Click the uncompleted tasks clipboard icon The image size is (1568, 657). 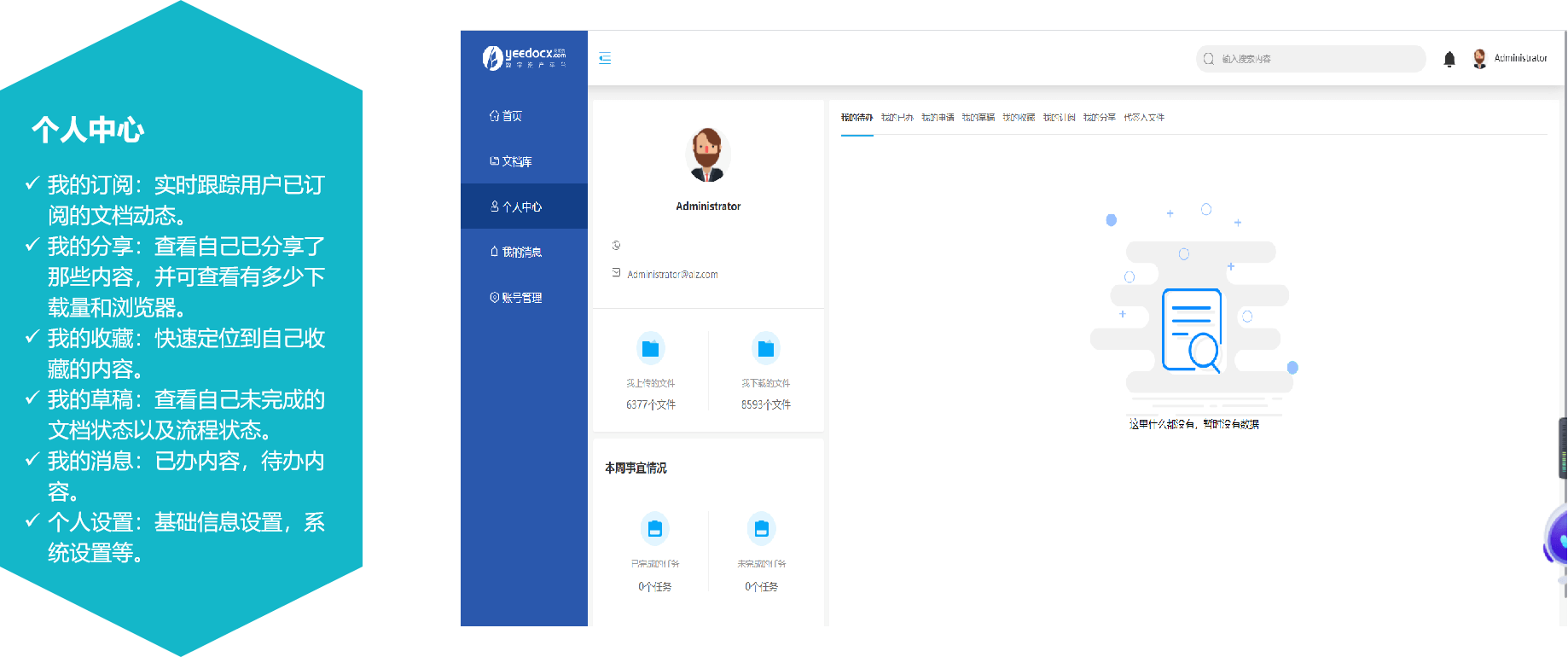[x=761, y=529]
